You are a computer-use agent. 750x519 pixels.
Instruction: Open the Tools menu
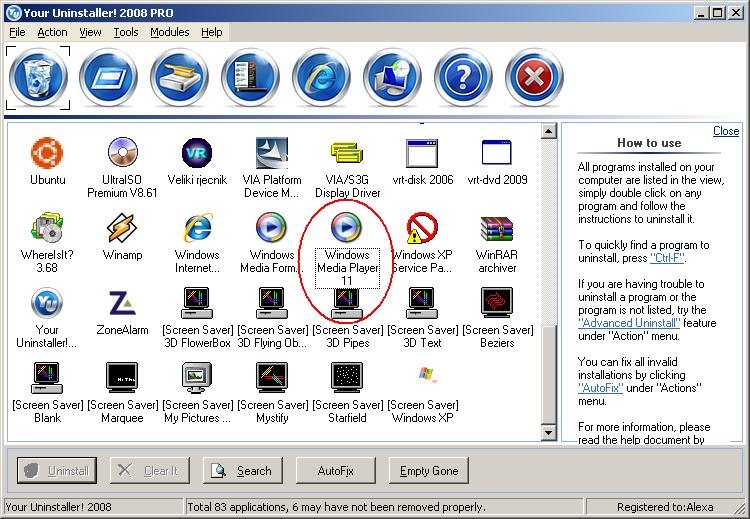click(126, 32)
